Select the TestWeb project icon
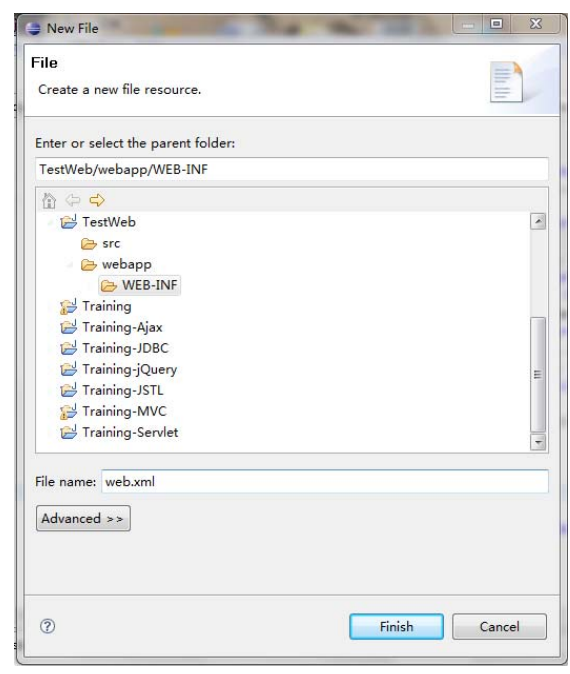The height and width of the screenshot is (674, 570). tap(69, 222)
